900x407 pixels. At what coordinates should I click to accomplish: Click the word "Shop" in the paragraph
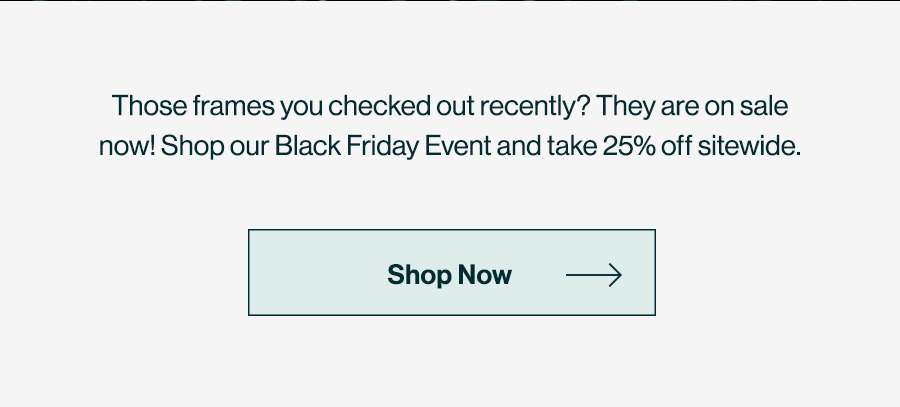192,147
